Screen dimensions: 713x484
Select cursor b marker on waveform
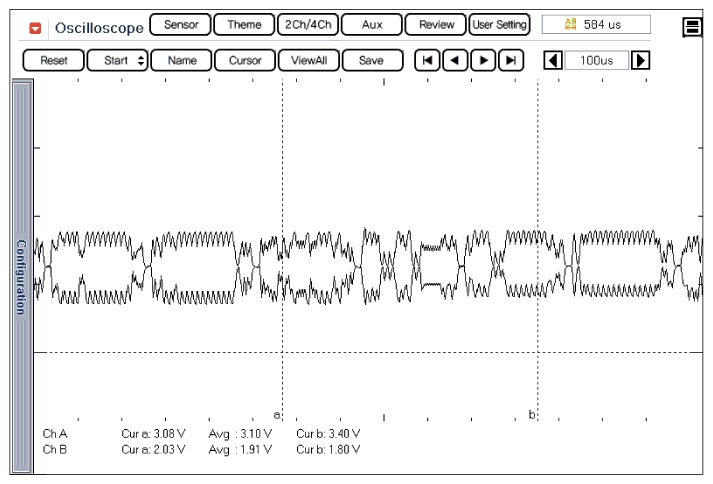pos(532,414)
